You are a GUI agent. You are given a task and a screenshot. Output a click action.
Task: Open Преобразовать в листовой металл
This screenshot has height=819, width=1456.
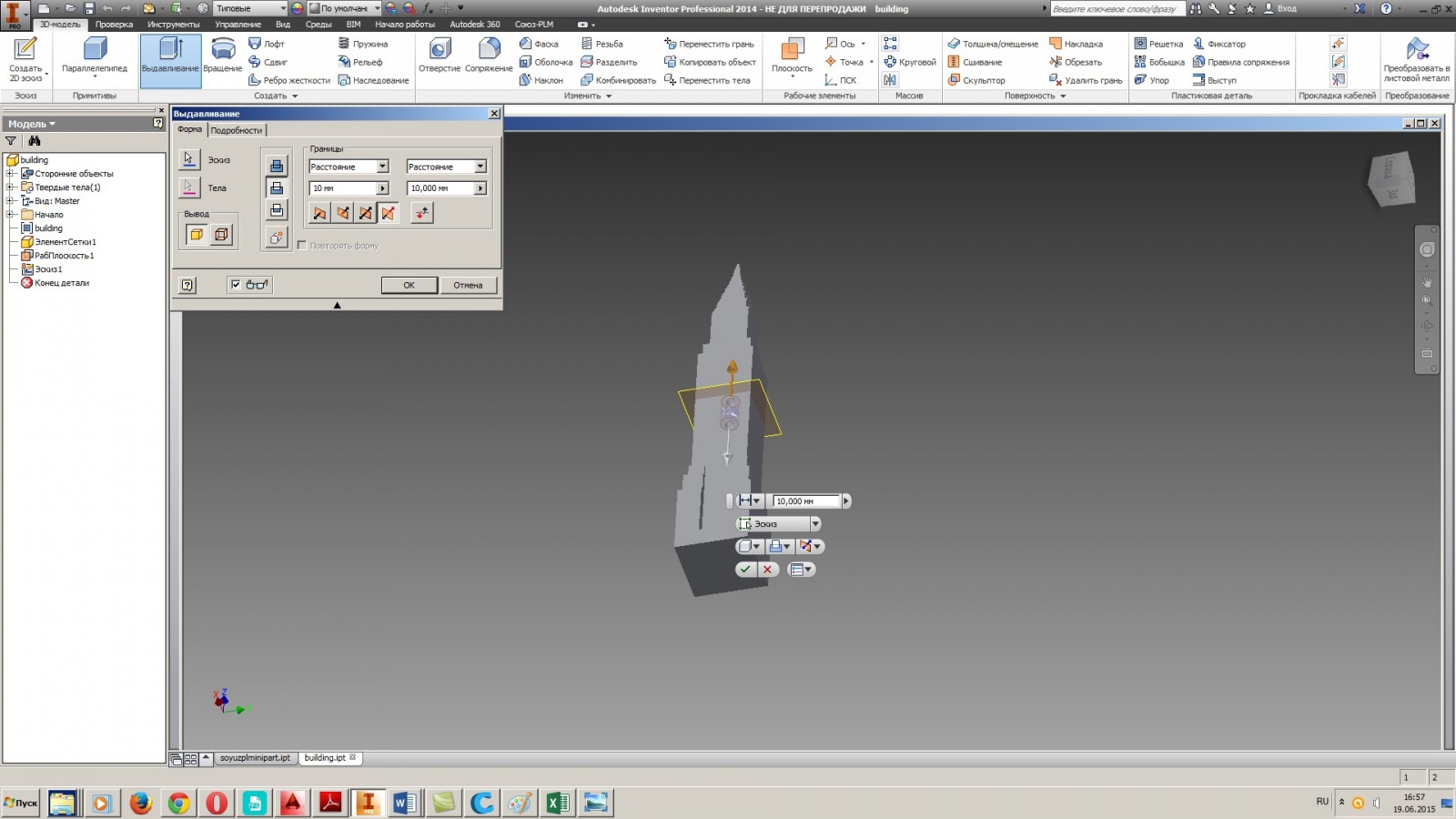tap(1417, 60)
